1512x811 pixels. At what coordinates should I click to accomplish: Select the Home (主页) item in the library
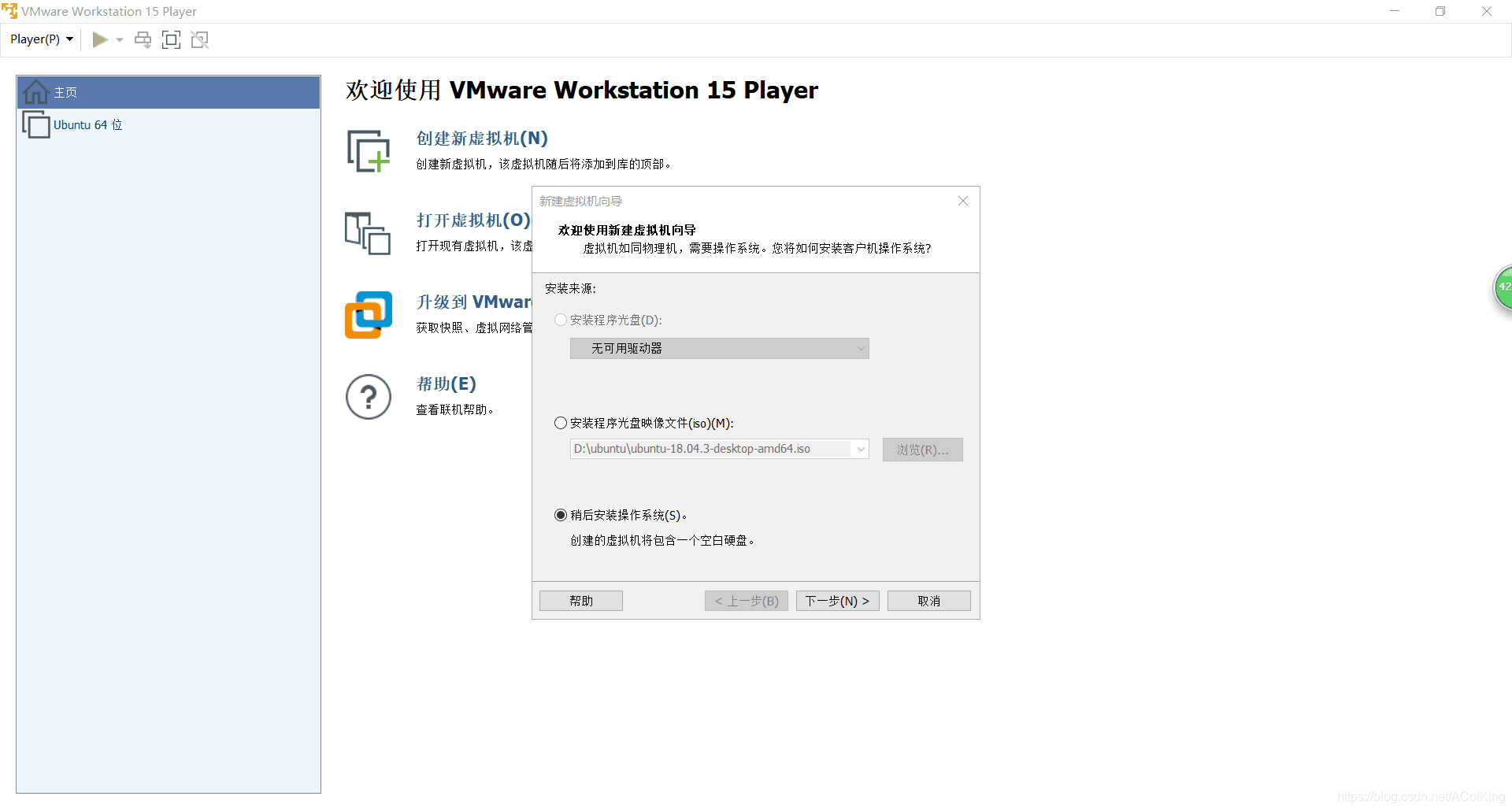pyautogui.click(x=169, y=92)
